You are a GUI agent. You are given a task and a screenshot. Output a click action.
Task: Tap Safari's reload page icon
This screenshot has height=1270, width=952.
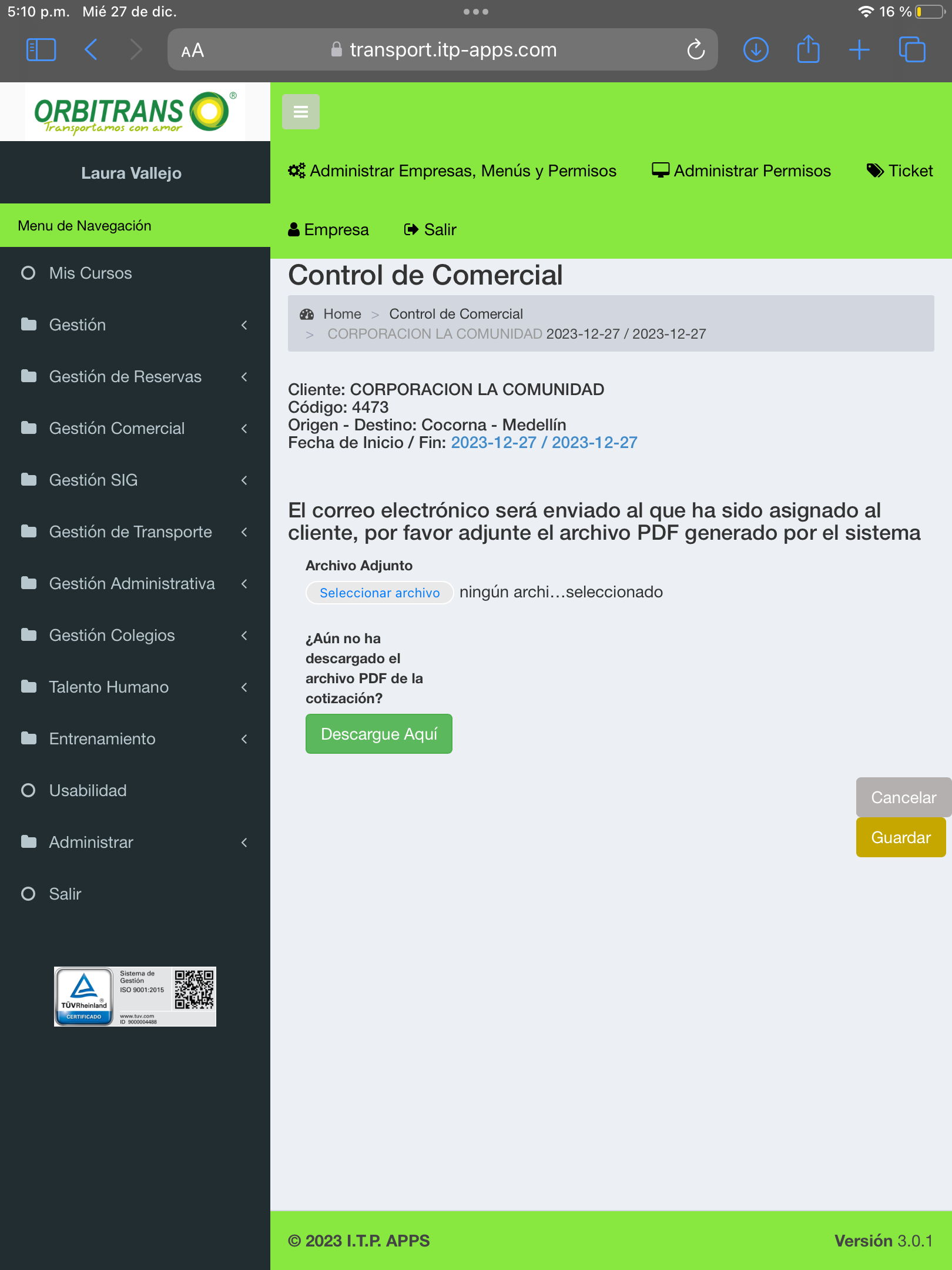coord(696,50)
